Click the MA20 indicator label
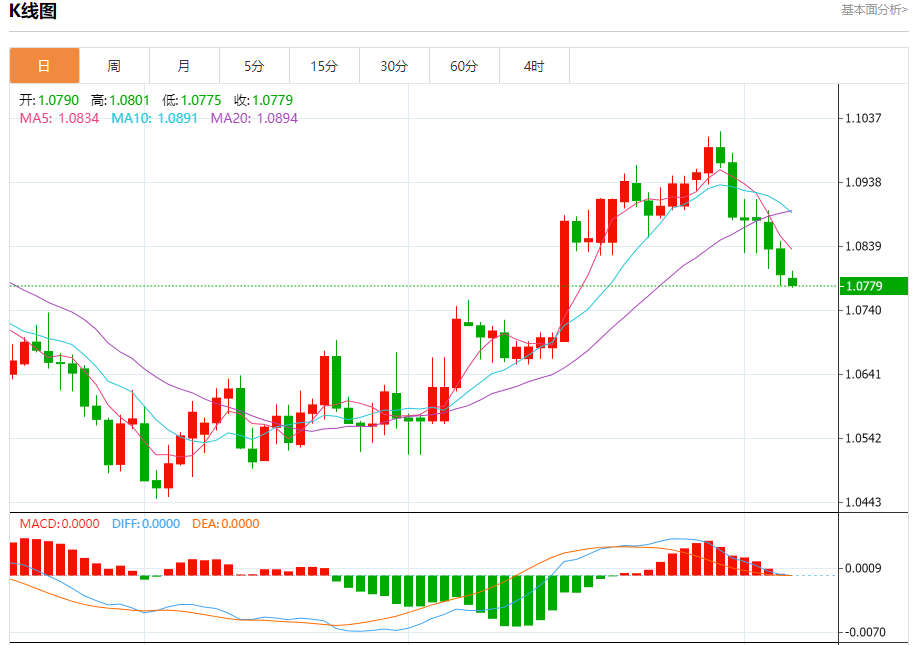Viewport: 918px width, 645px height. [x=254, y=118]
